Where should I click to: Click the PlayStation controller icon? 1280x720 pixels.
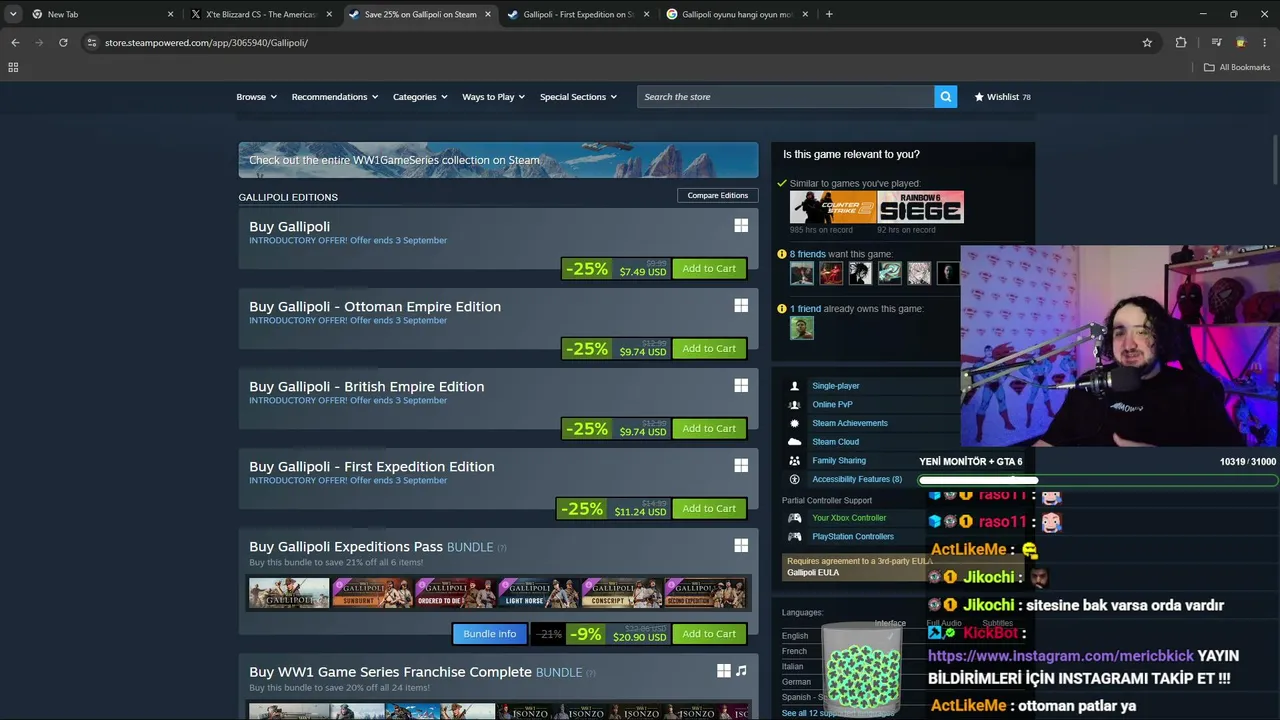[x=794, y=537]
